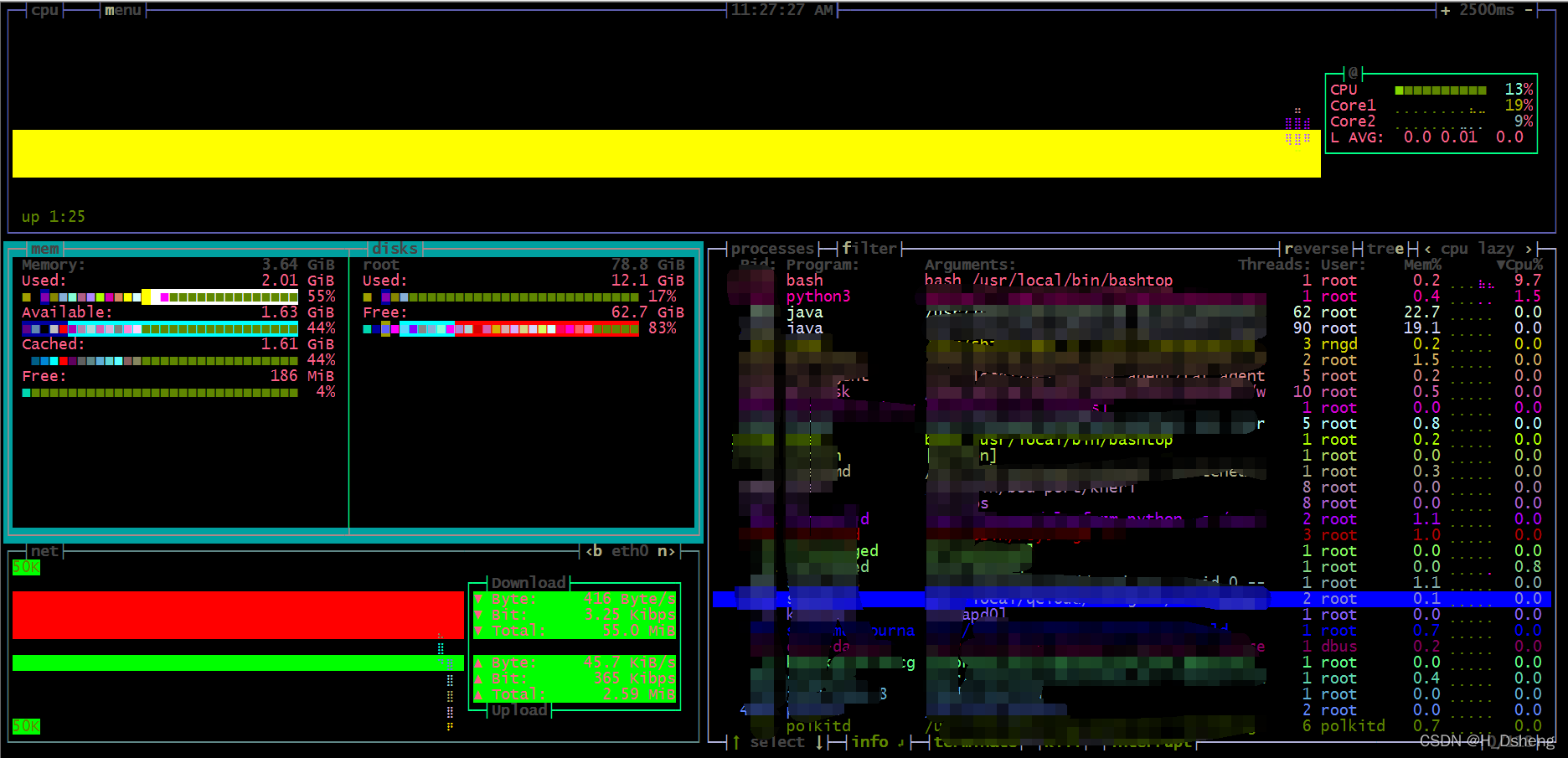Click the disks box title
Image resolution: width=1568 pixels, height=758 pixels.
395,249
